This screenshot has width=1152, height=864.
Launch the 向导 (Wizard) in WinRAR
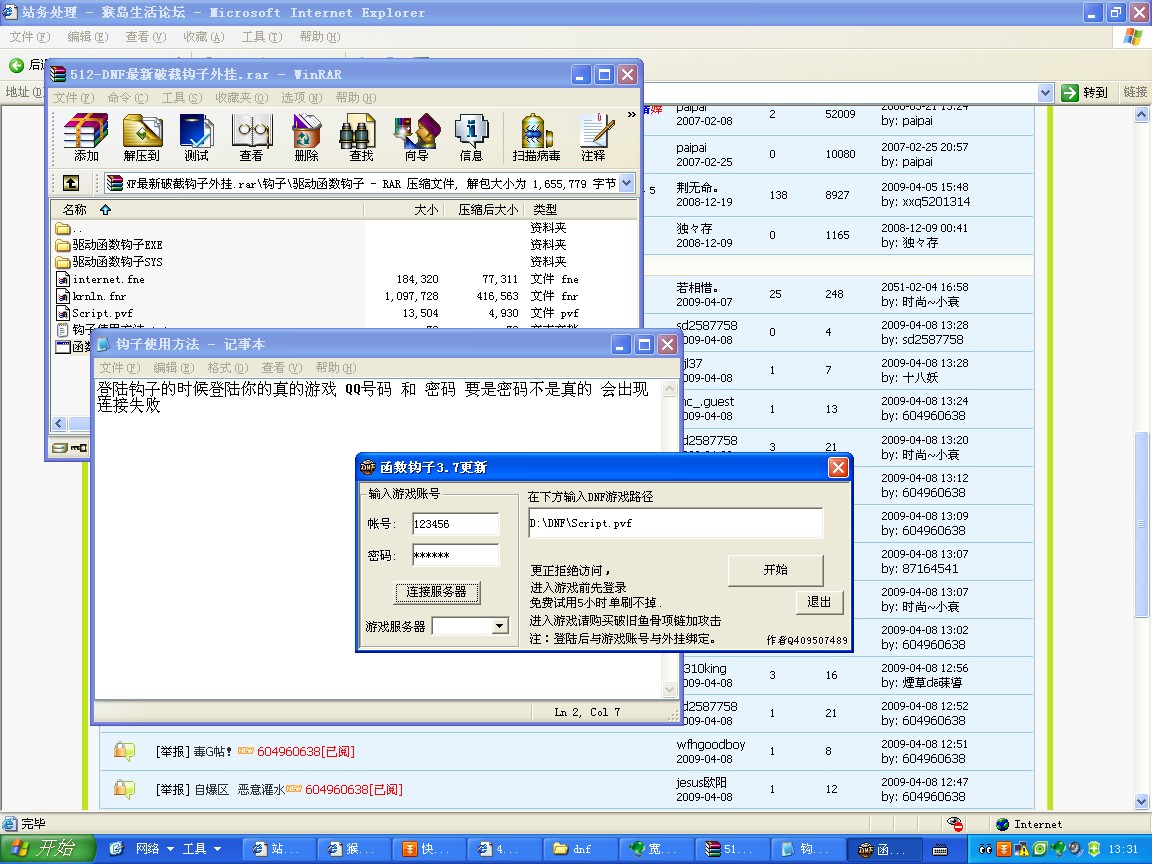pyautogui.click(x=417, y=137)
